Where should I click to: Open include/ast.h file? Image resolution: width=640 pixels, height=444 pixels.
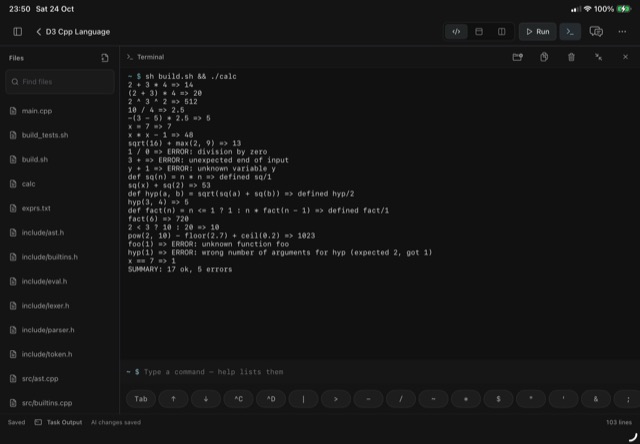click(60, 233)
